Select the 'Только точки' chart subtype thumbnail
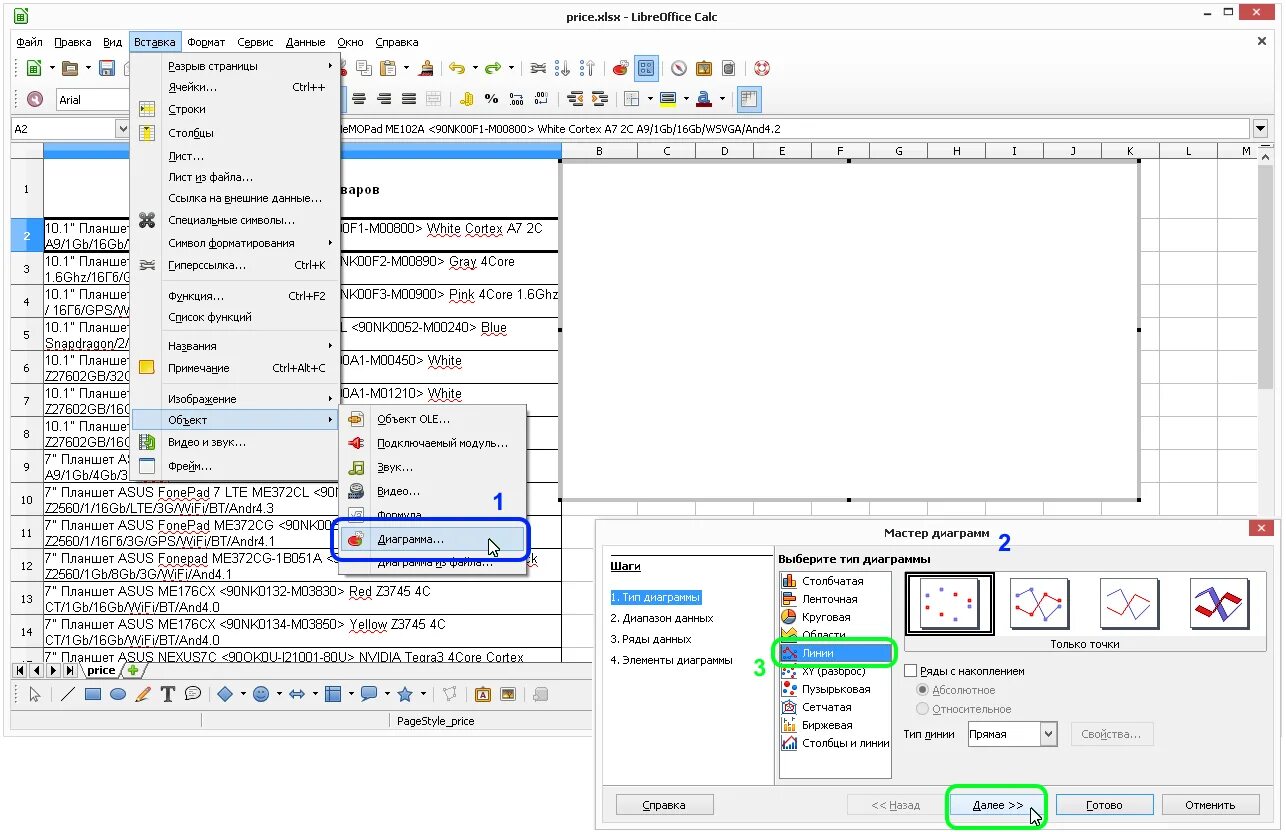1286x832 pixels. pos(949,604)
